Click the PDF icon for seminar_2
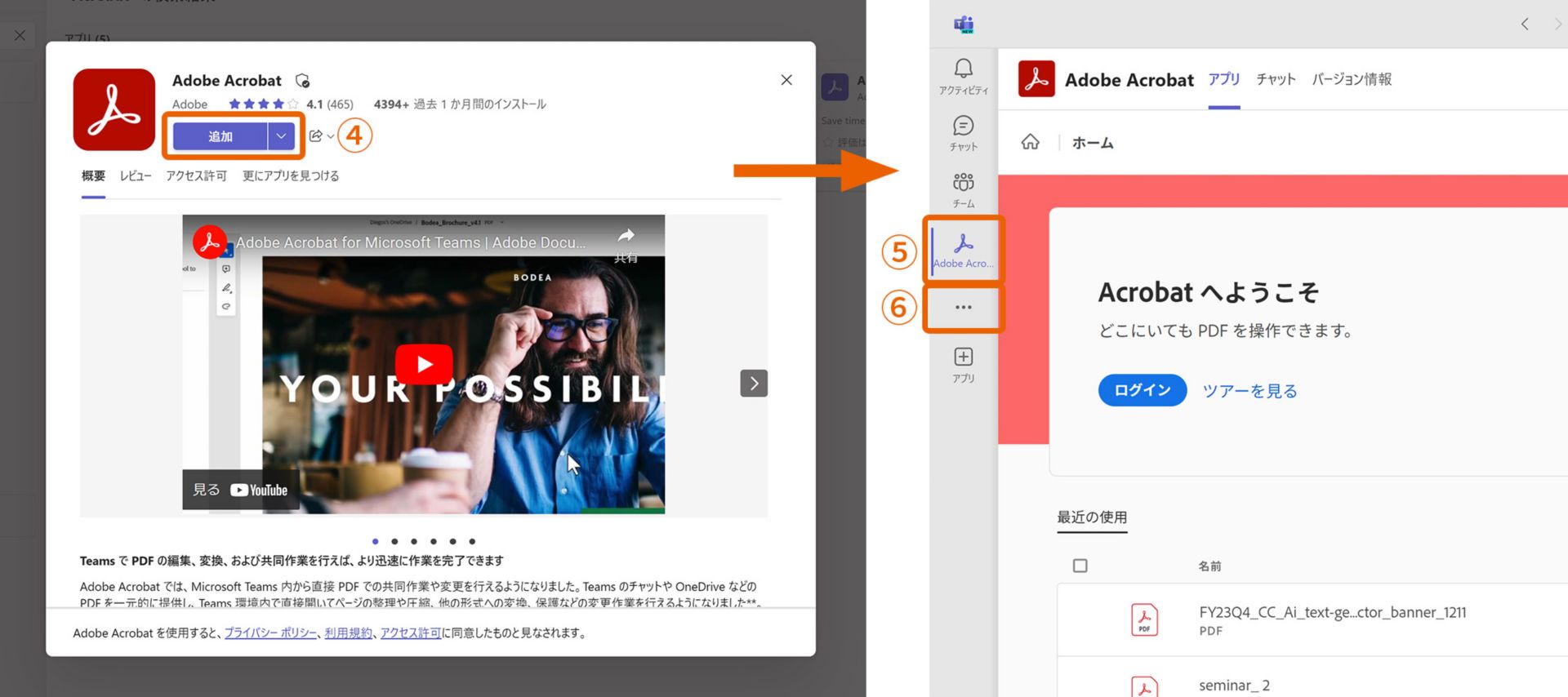1568x697 pixels. (x=1144, y=686)
